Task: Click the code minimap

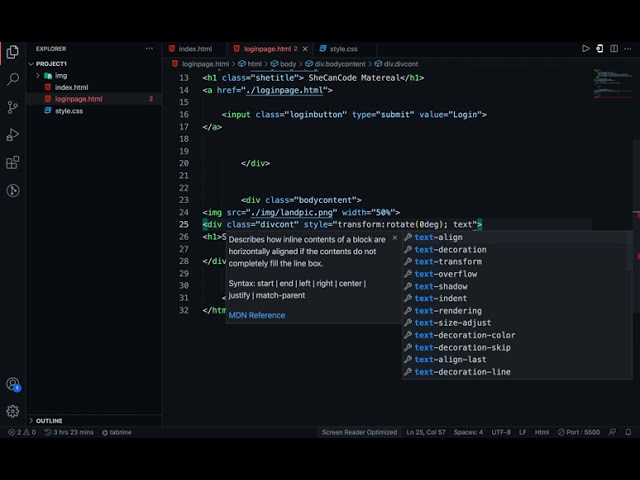Action: 612,84
